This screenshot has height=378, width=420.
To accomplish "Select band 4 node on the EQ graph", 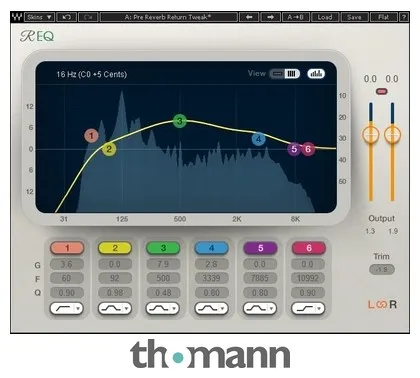I will coord(259,139).
